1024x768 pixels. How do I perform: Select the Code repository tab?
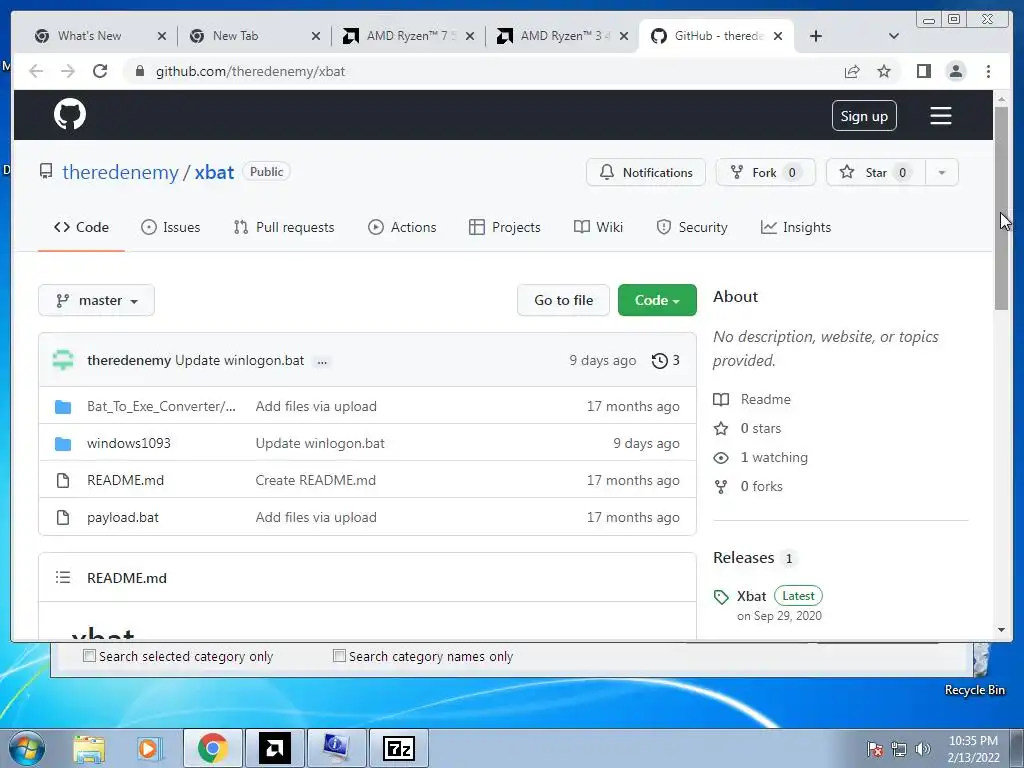[x=81, y=227]
